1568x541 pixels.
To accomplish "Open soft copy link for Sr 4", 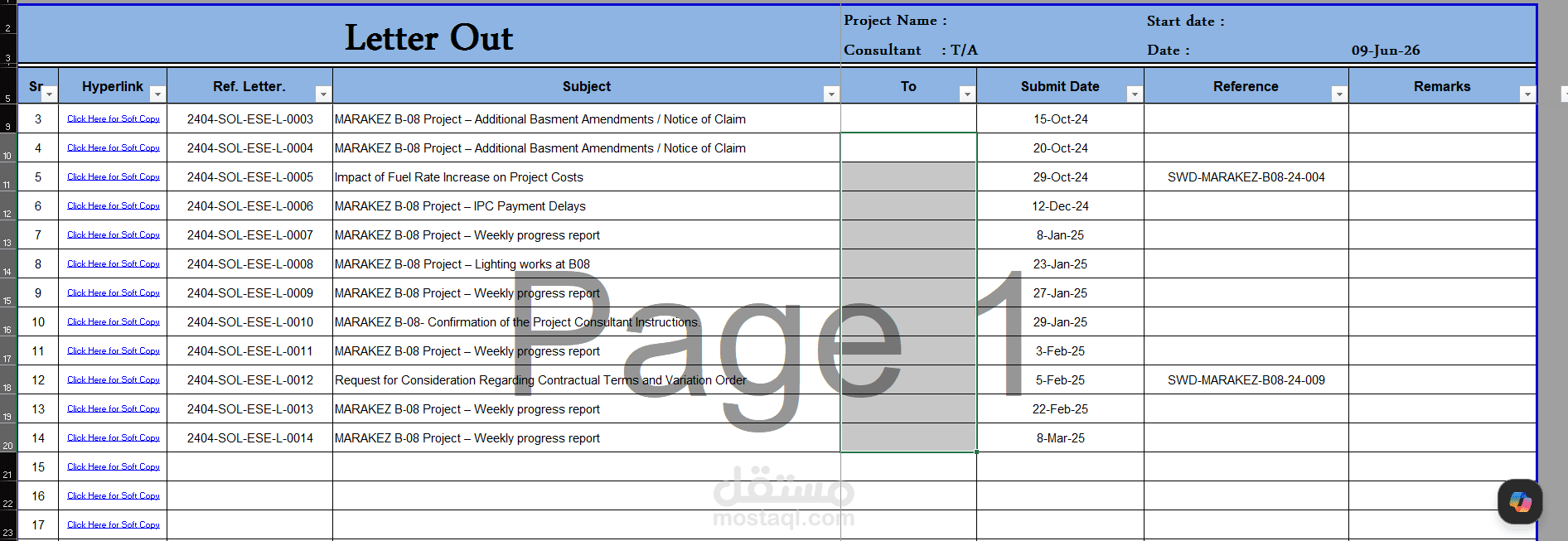I will (114, 148).
